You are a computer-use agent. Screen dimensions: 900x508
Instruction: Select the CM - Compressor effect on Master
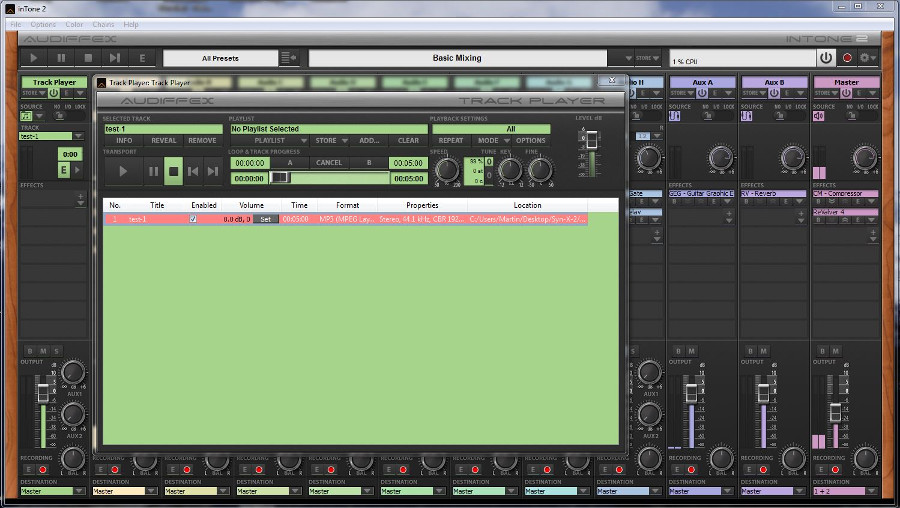[845, 193]
